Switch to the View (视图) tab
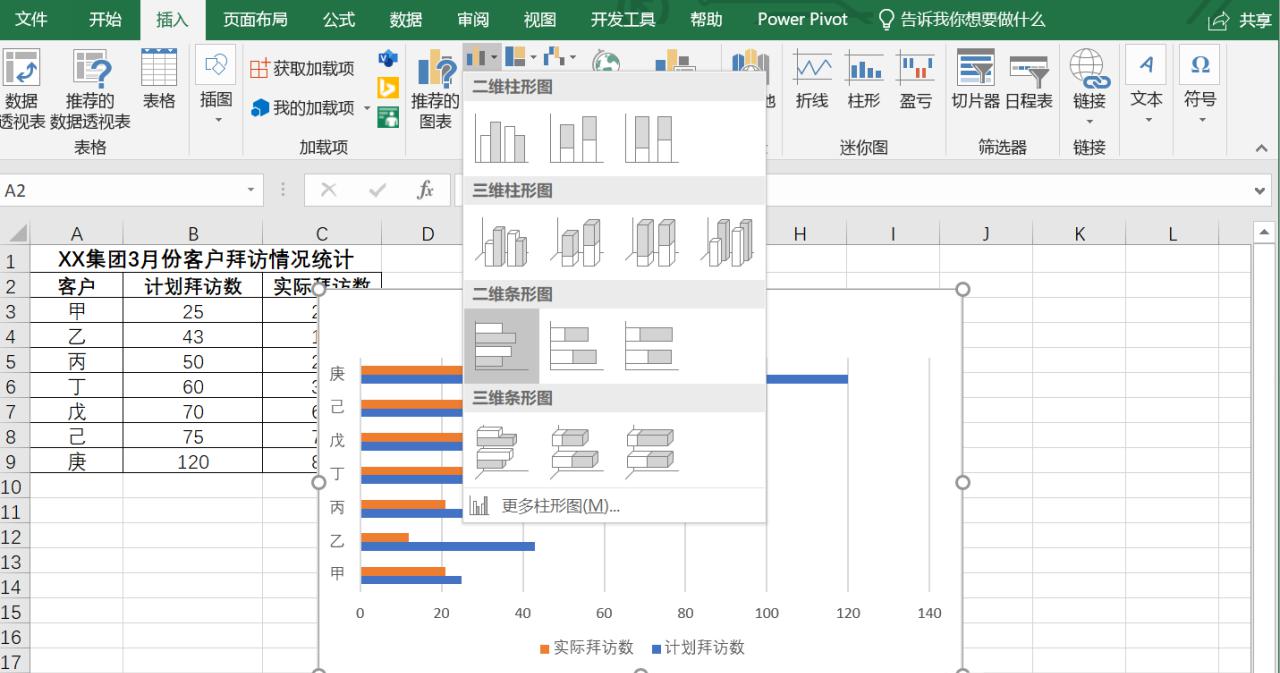 tap(540, 20)
